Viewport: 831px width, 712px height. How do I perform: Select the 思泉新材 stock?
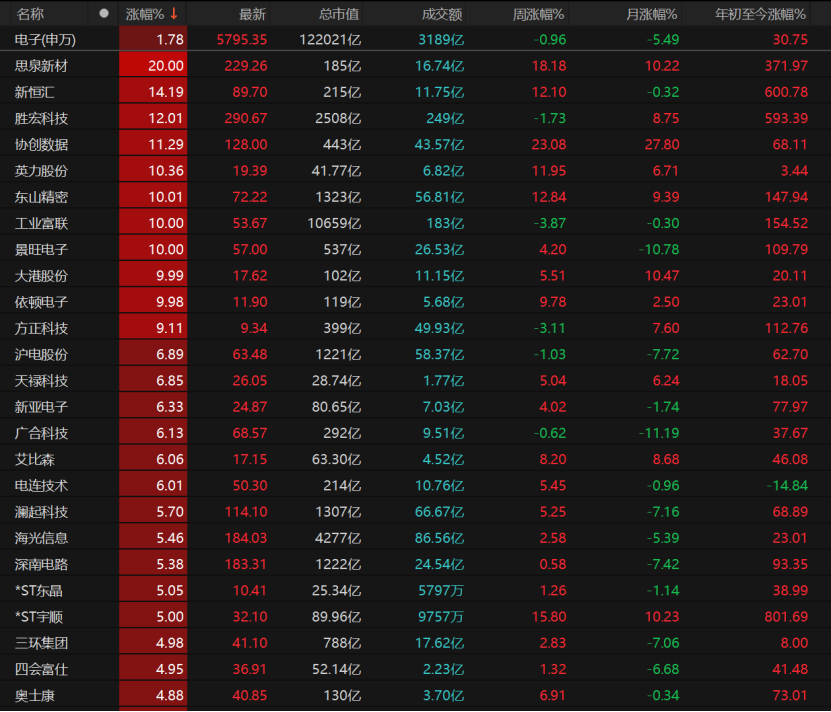[42, 65]
